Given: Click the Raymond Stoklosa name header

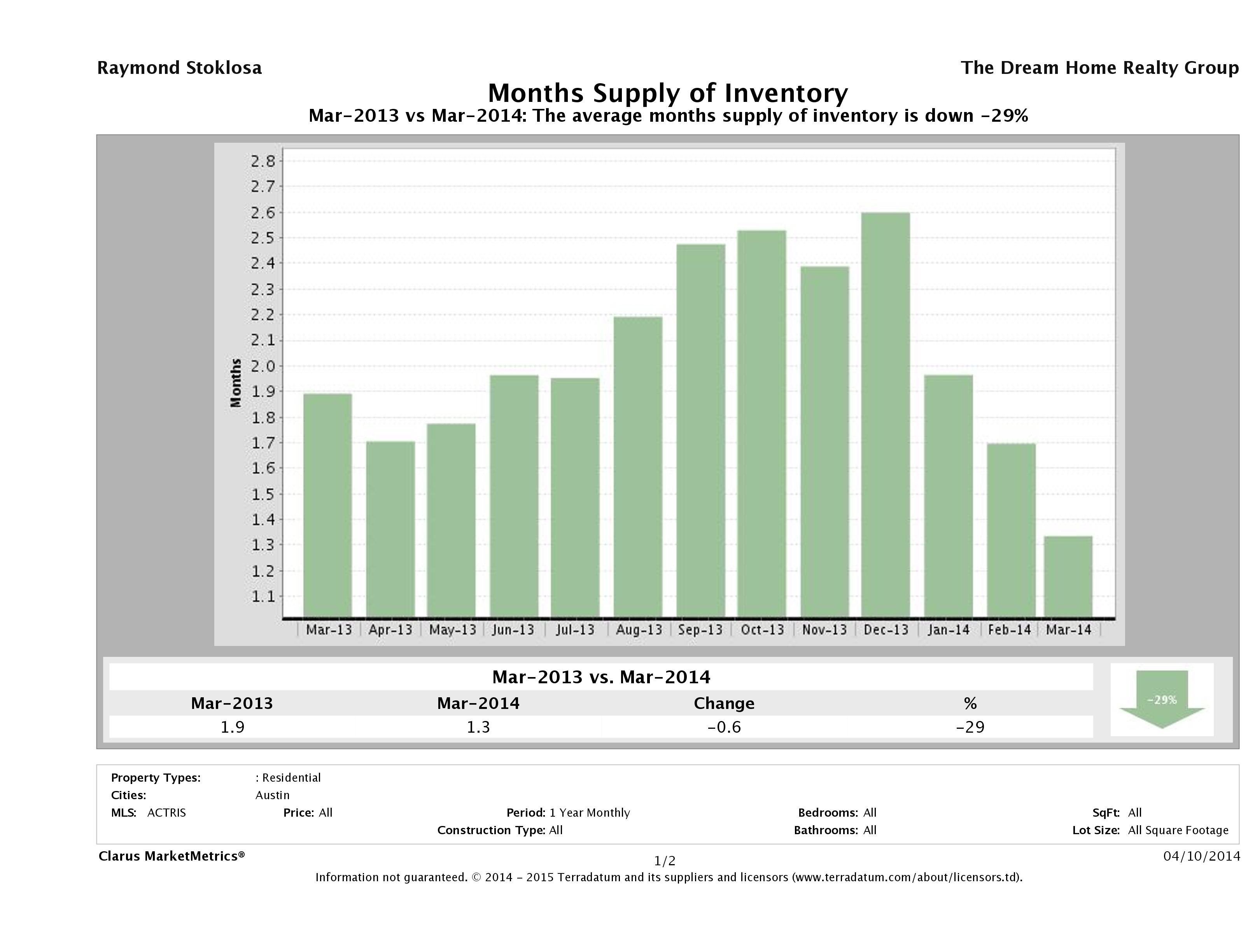Looking at the screenshot, I should [x=179, y=68].
